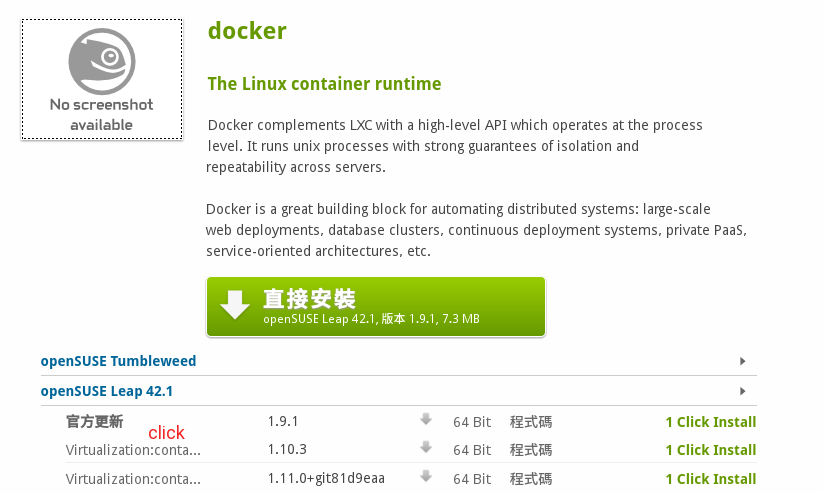
Task: Open the openSUSE Tumbleweed heading
Action: coord(118,361)
